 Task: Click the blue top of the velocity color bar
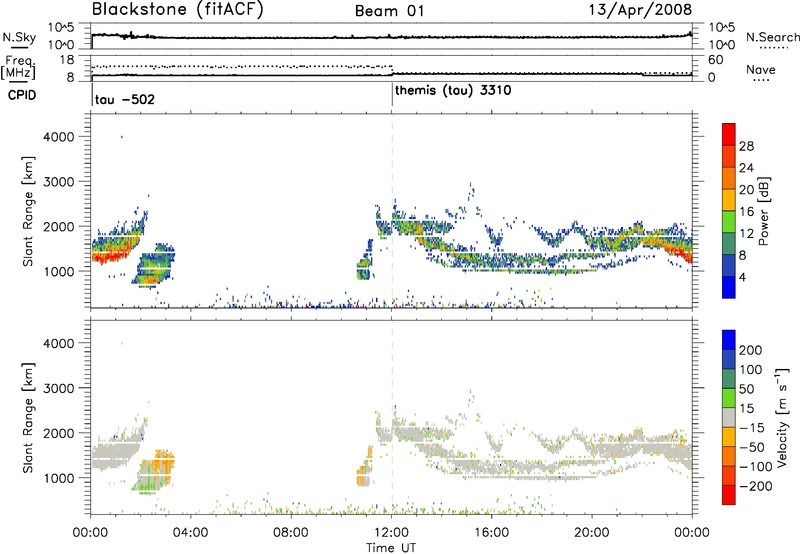pyautogui.click(x=729, y=340)
